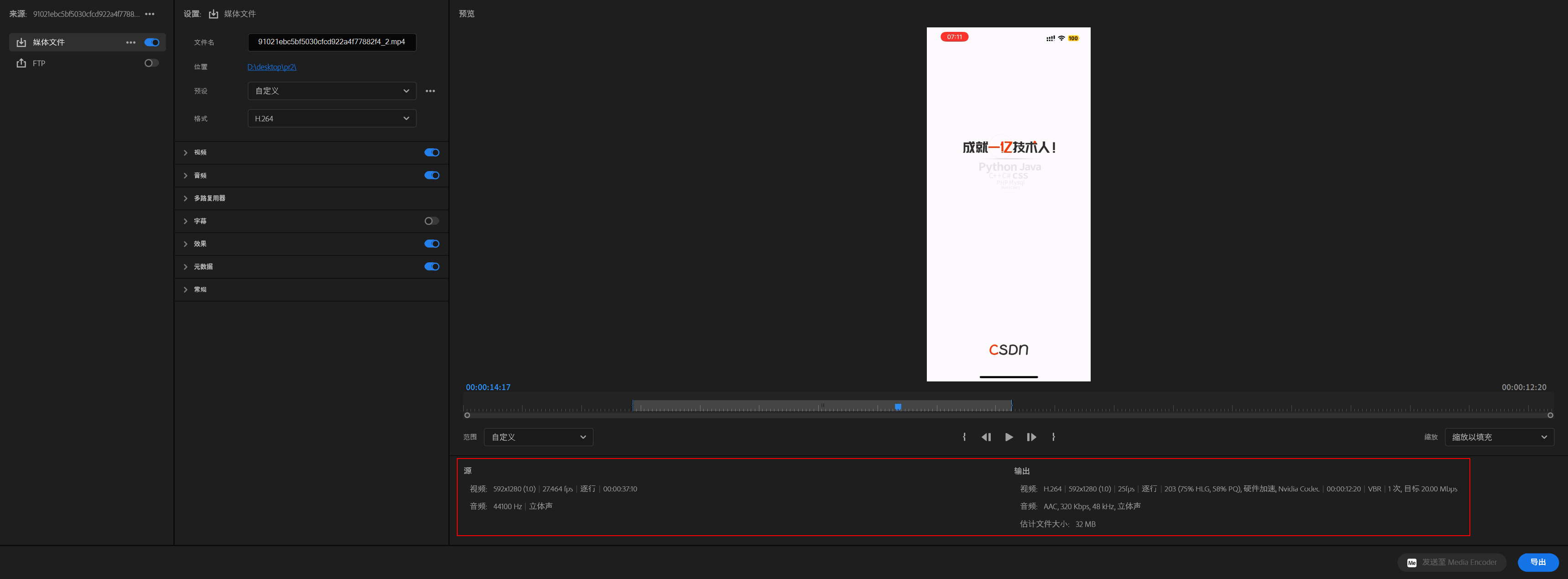The image size is (1568, 579).
Task: Click the blue playhead on timeline
Action: [x=898, y=407]
